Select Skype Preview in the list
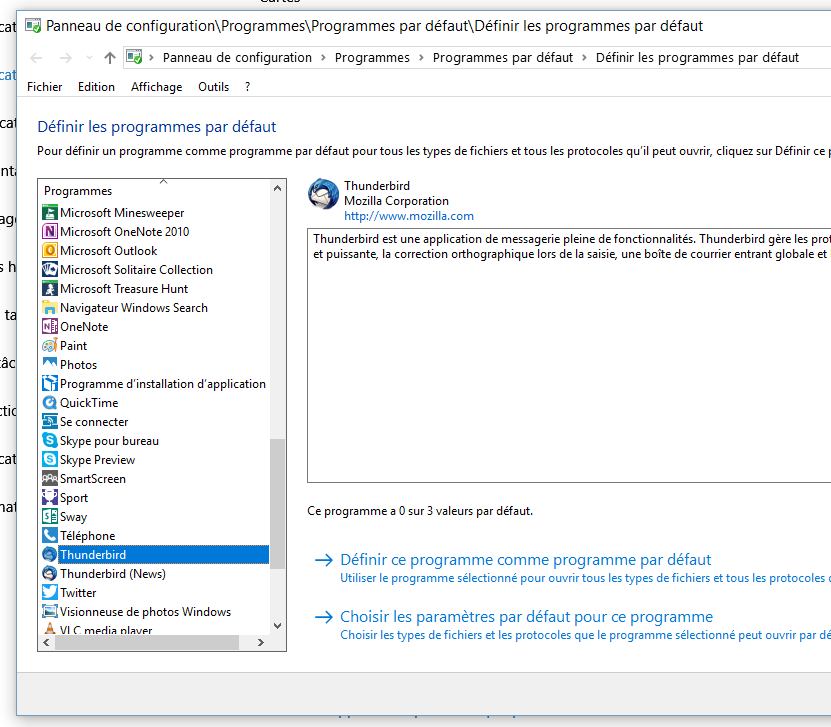This screenshot has width=831, height=727. pos(98,459)
